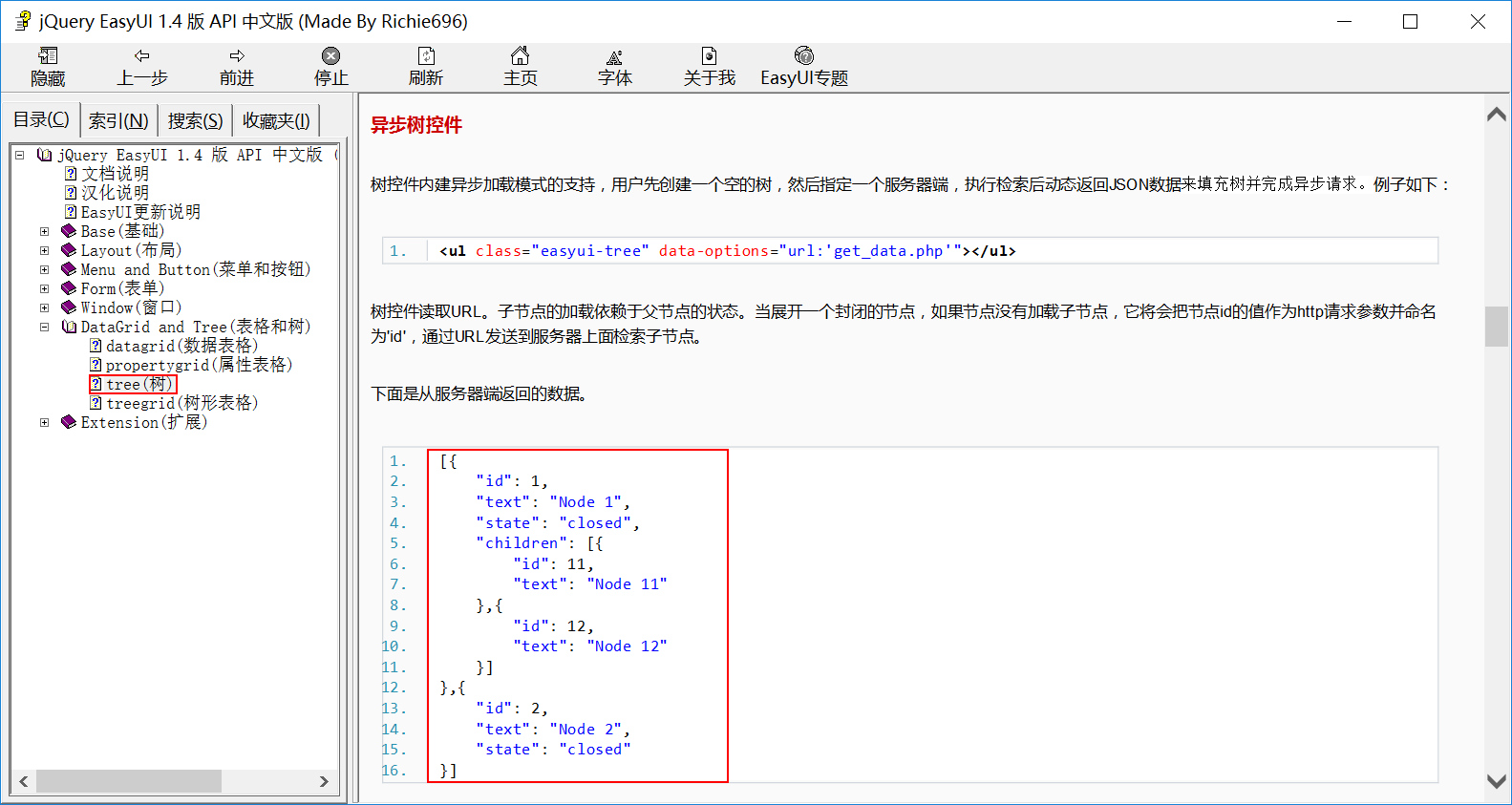Screen dimensions: 1512x805
Task: Click the page icon beside 文档说明
Action: tap(71, 174)
